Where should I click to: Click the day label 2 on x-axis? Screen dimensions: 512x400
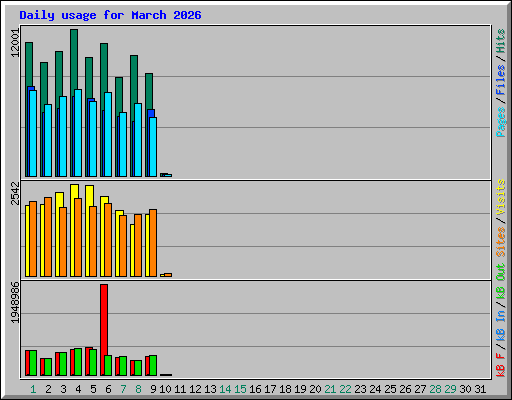pyautogui.click(x=48, y=389)
